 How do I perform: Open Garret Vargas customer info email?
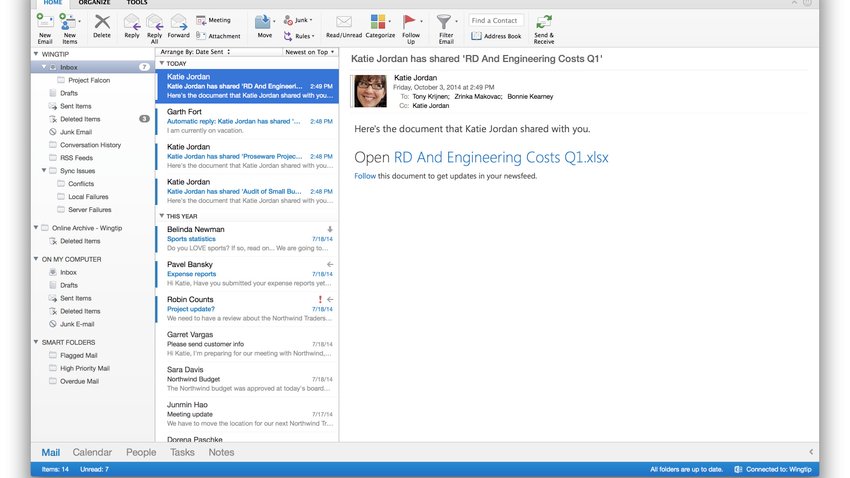click(x=247, y=344)
